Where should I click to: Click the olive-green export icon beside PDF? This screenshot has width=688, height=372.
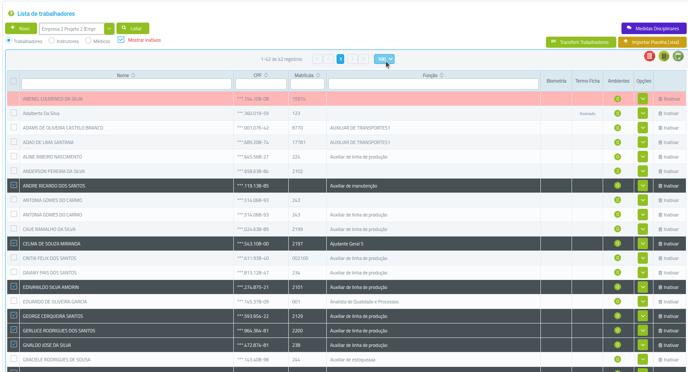click(x=664, y=56)
